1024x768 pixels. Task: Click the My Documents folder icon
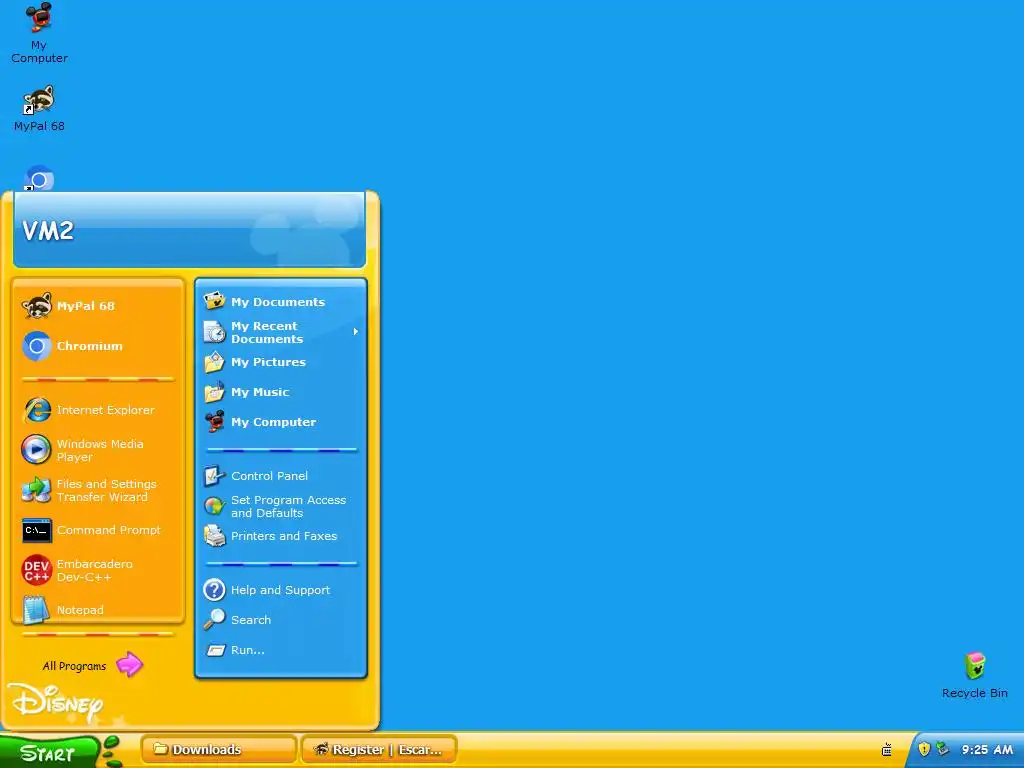click(214, 301)
